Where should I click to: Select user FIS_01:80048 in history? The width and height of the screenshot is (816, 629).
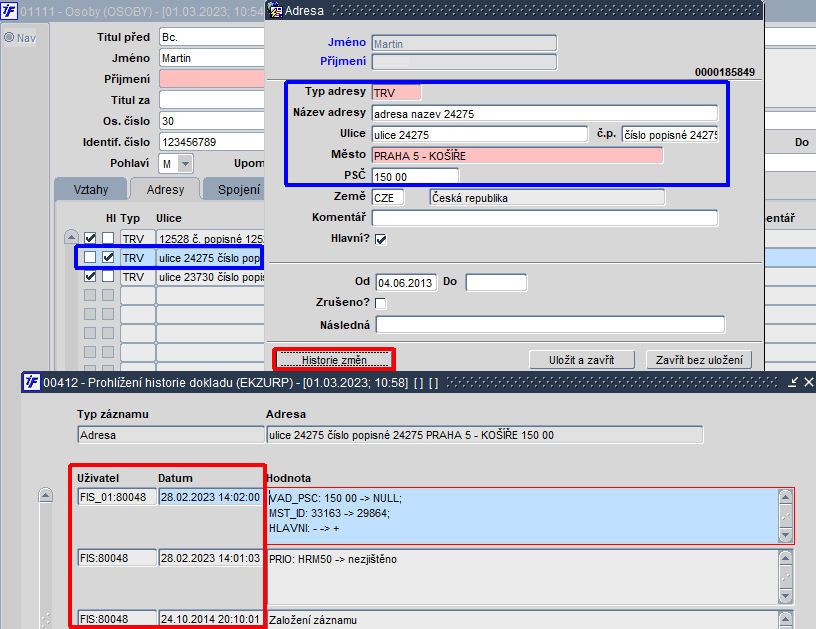coord(117,497)
